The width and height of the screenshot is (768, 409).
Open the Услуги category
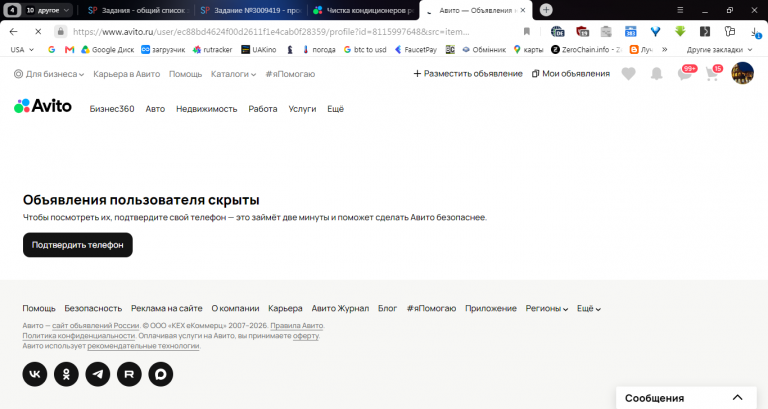[x=302, y=109]
